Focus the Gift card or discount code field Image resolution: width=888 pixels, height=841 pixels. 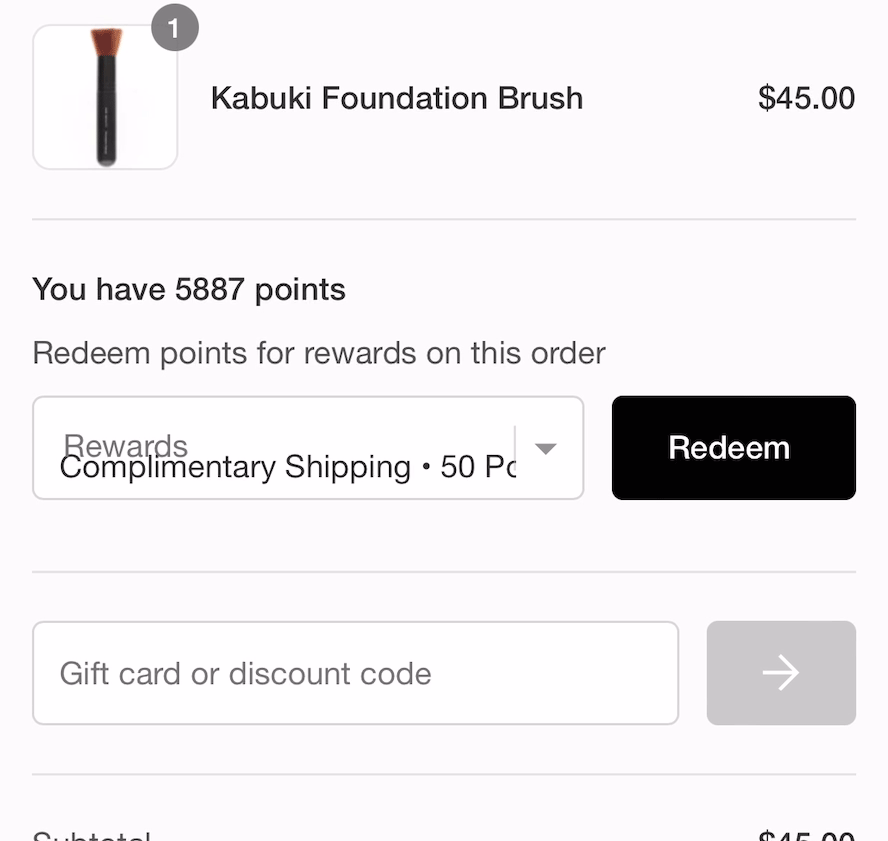[x=355, y=673]
